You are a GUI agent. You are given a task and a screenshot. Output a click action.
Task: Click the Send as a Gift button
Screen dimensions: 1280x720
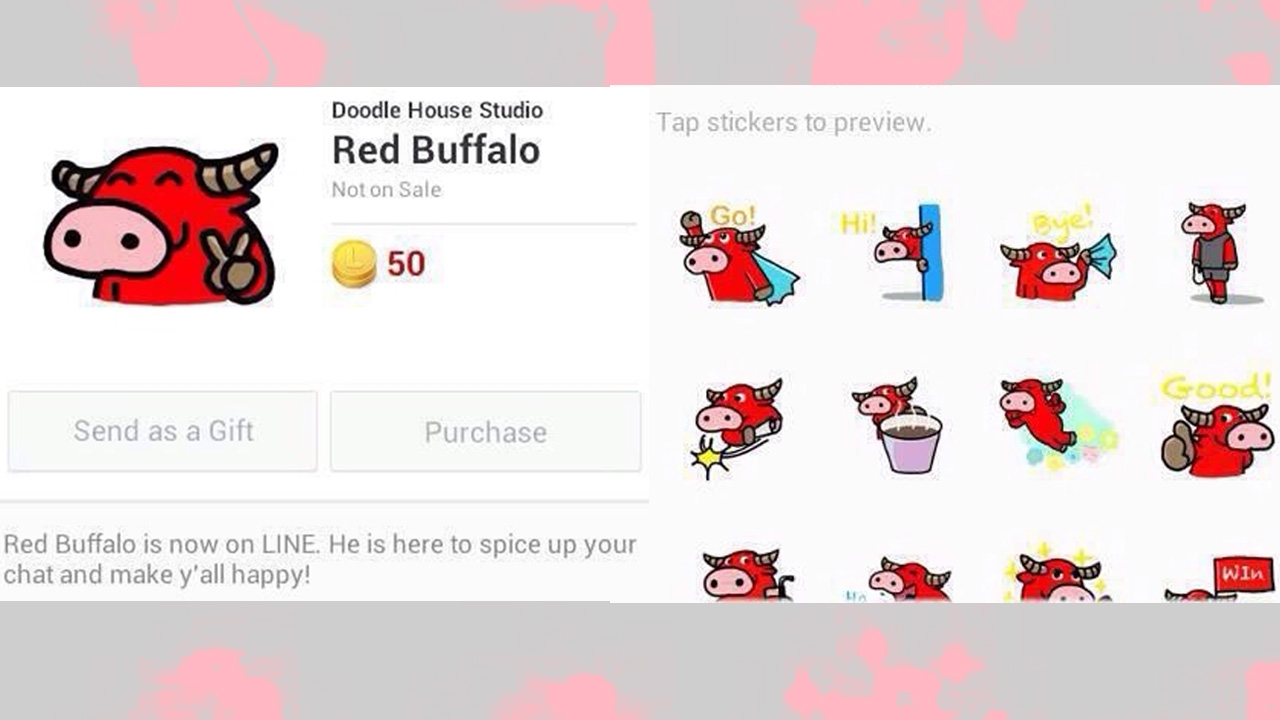(163, 431)
